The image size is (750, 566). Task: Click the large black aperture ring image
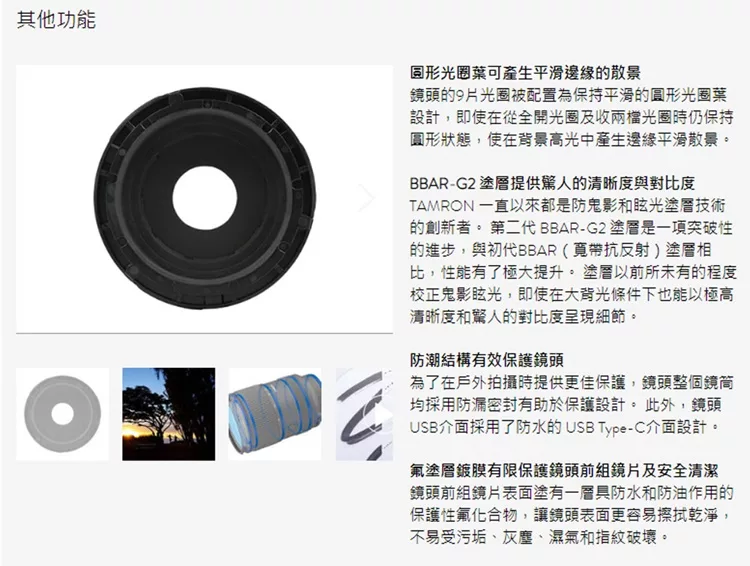pyautogui.click(x=205, y=198)
